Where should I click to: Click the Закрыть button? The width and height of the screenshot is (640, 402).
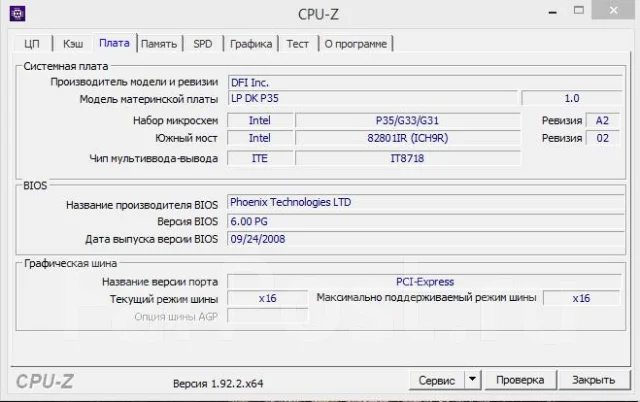[593, 380]
